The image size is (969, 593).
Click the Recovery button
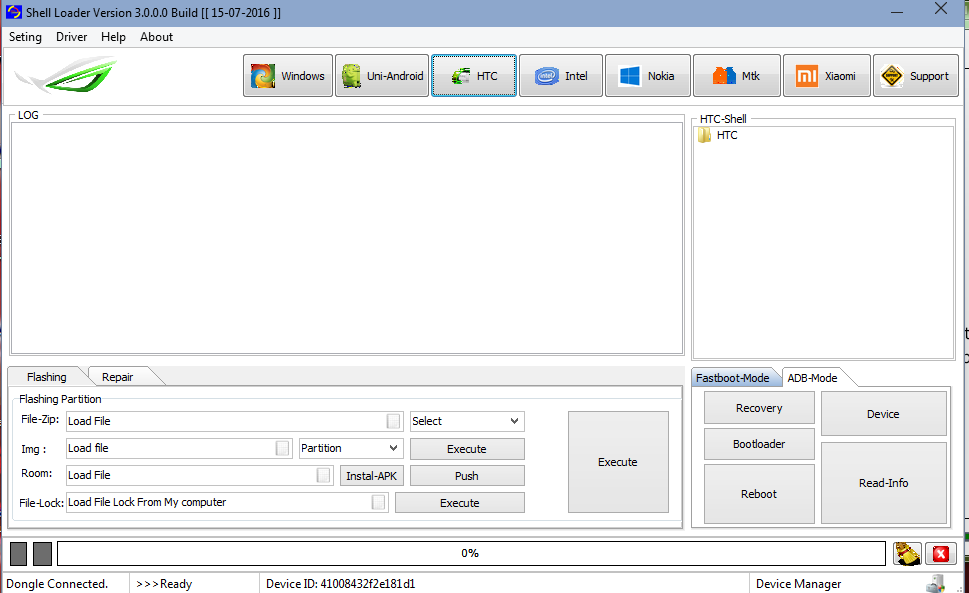pos(759,408)
